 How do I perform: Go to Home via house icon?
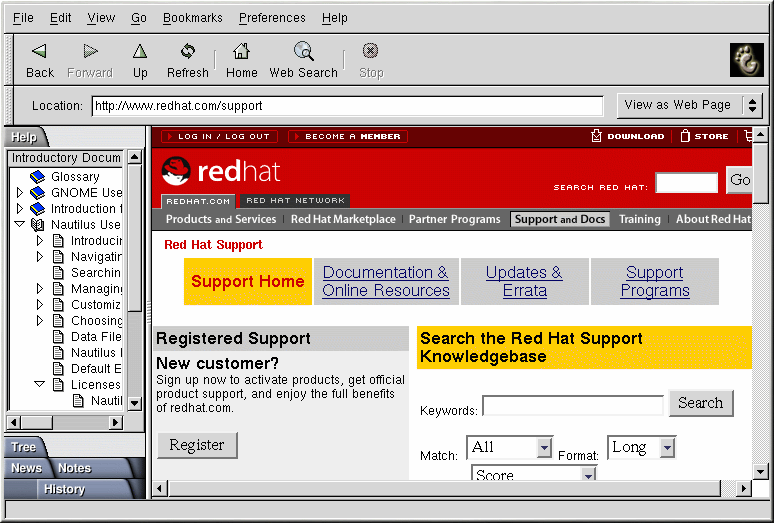click(x=241, y=52)
